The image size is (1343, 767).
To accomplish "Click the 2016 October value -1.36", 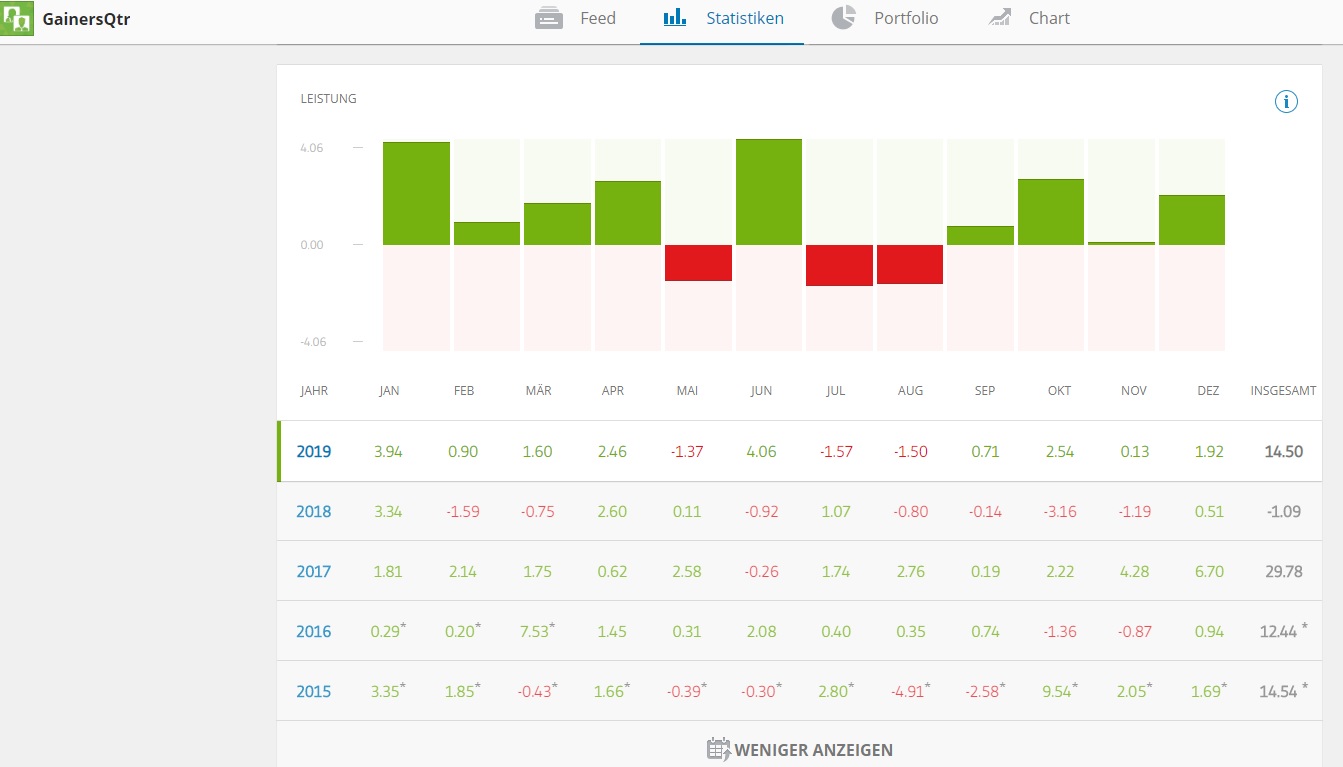I will [x=1059, y=631].
